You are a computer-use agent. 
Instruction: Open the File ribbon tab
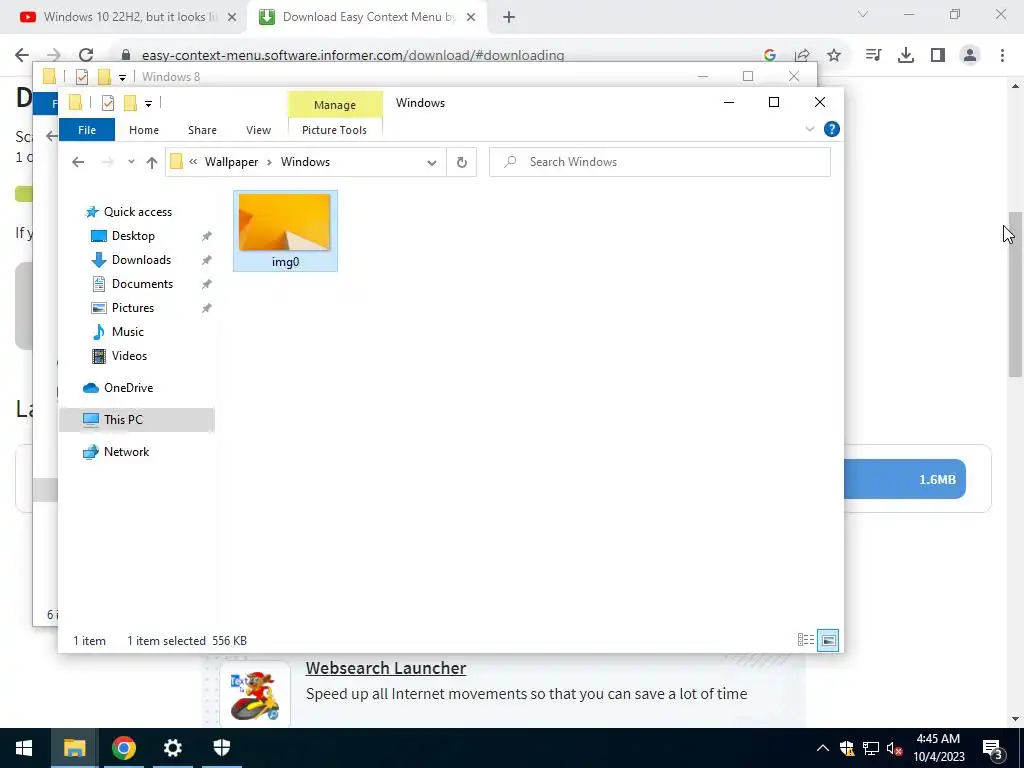87,130
